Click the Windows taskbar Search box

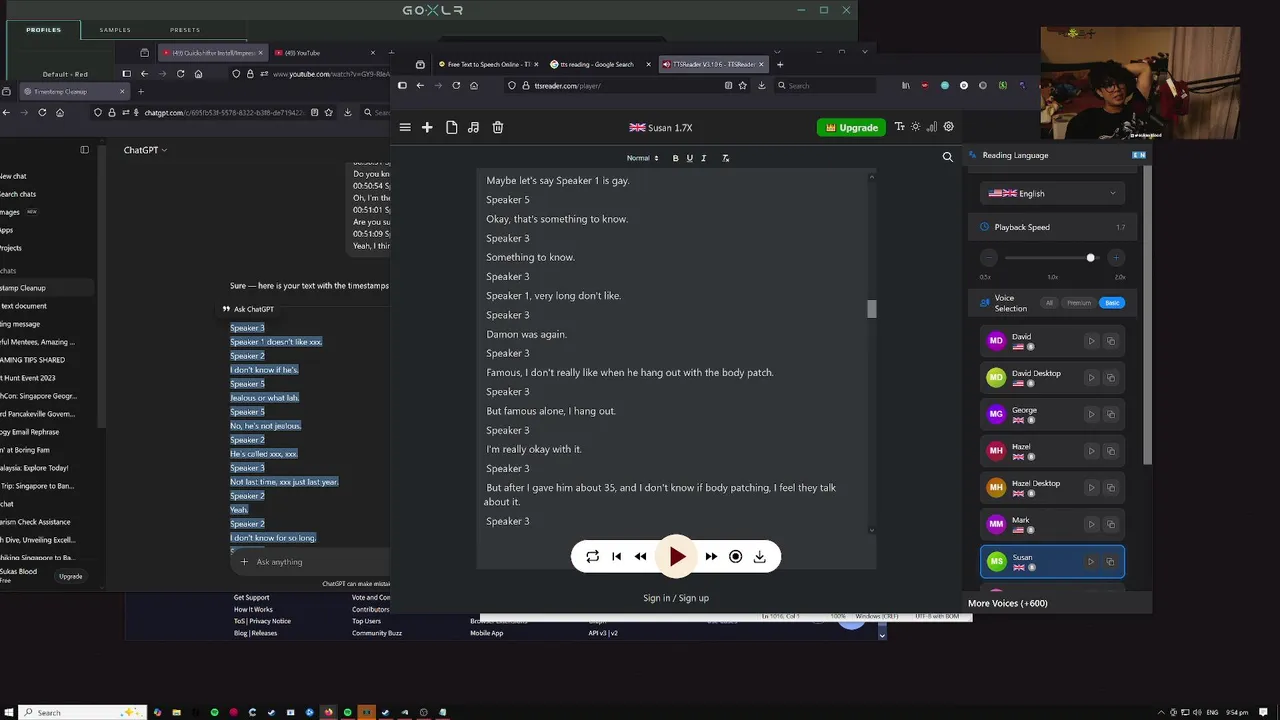coord(82,712)
